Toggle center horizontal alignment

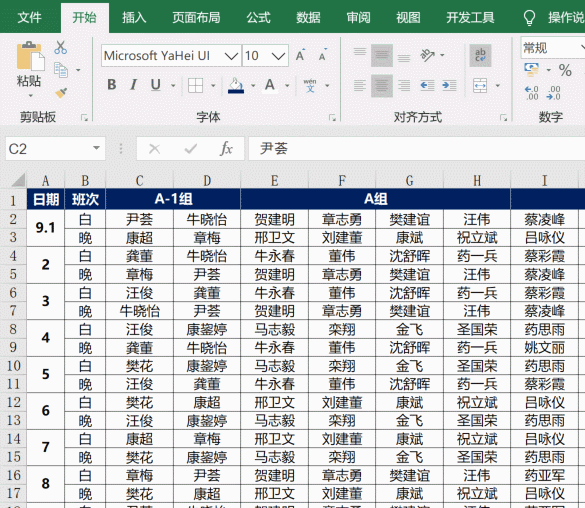coord(382,85)
